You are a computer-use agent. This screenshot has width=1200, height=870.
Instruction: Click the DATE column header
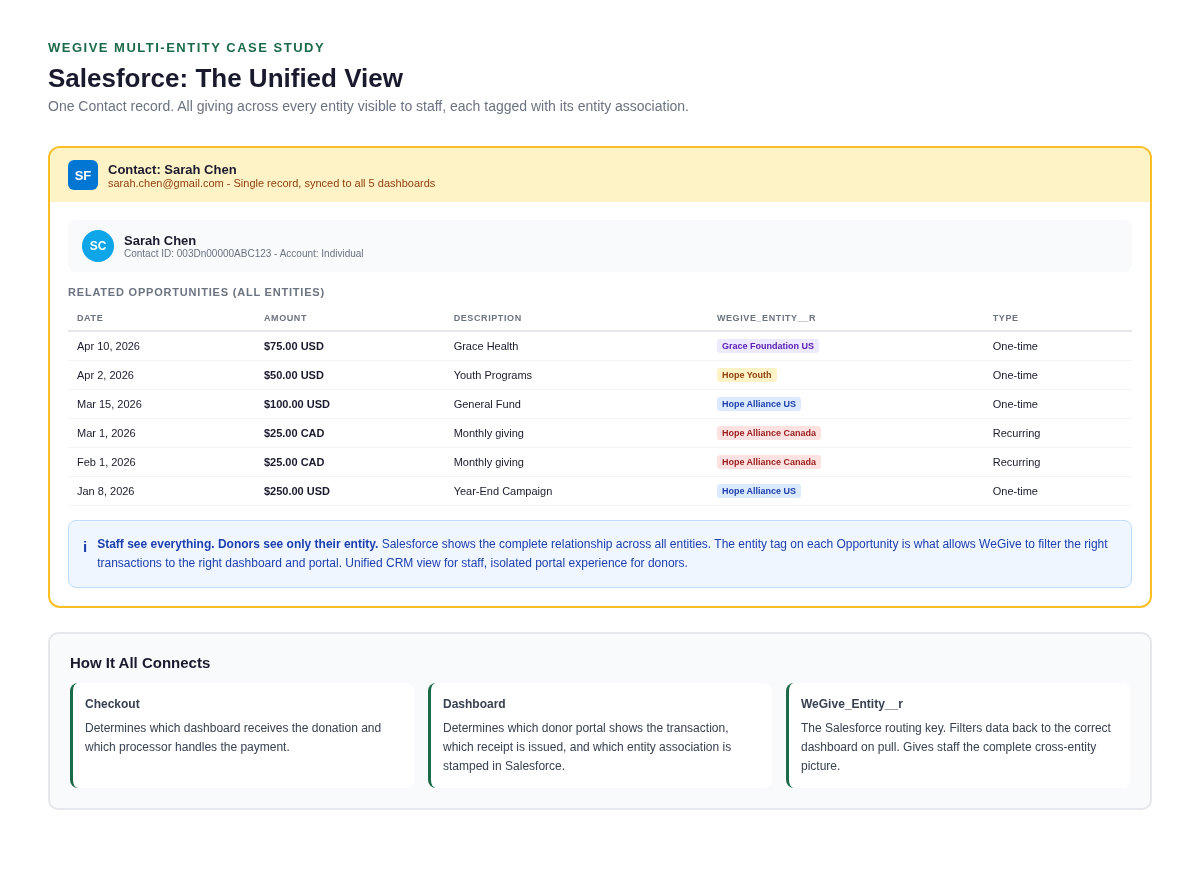click(90, 318)
